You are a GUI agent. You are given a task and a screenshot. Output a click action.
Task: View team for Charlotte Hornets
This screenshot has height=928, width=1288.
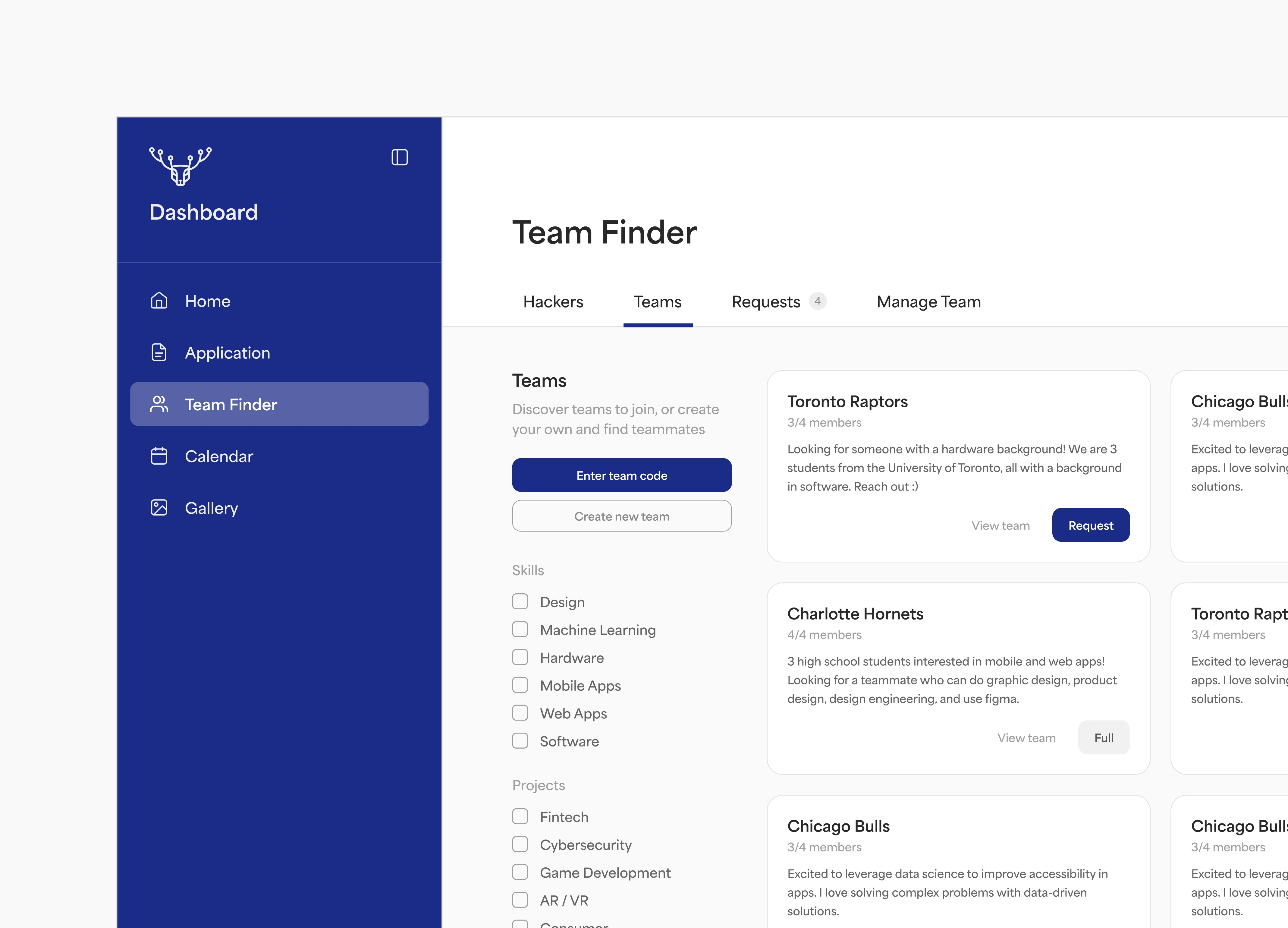point(1027,738)
